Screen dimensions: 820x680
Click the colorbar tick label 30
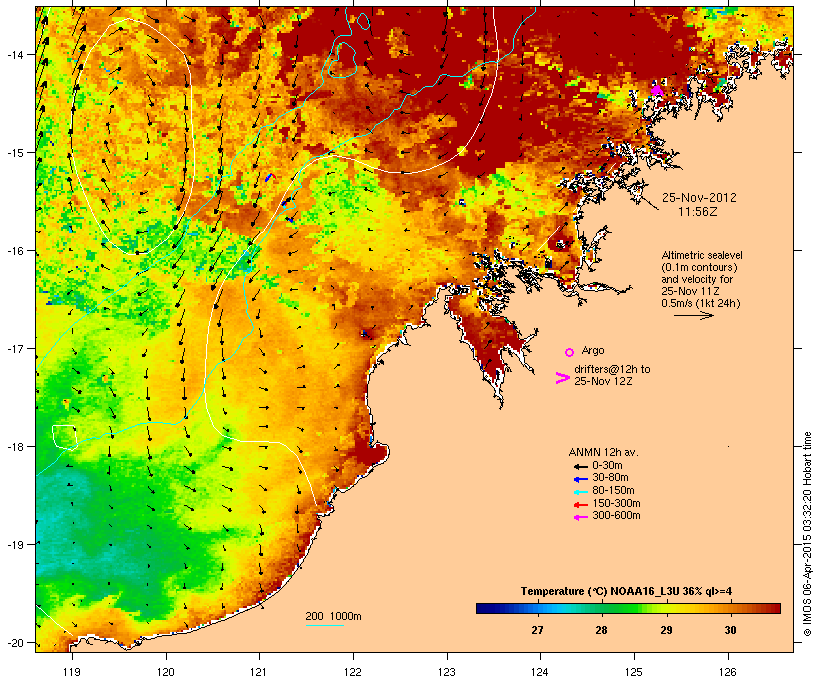[730, 630]
